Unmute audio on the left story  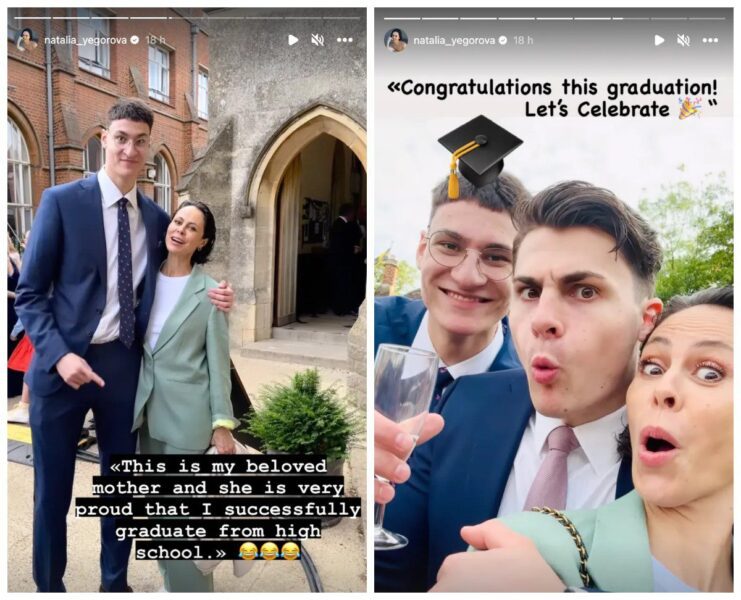tap(318, 40)
